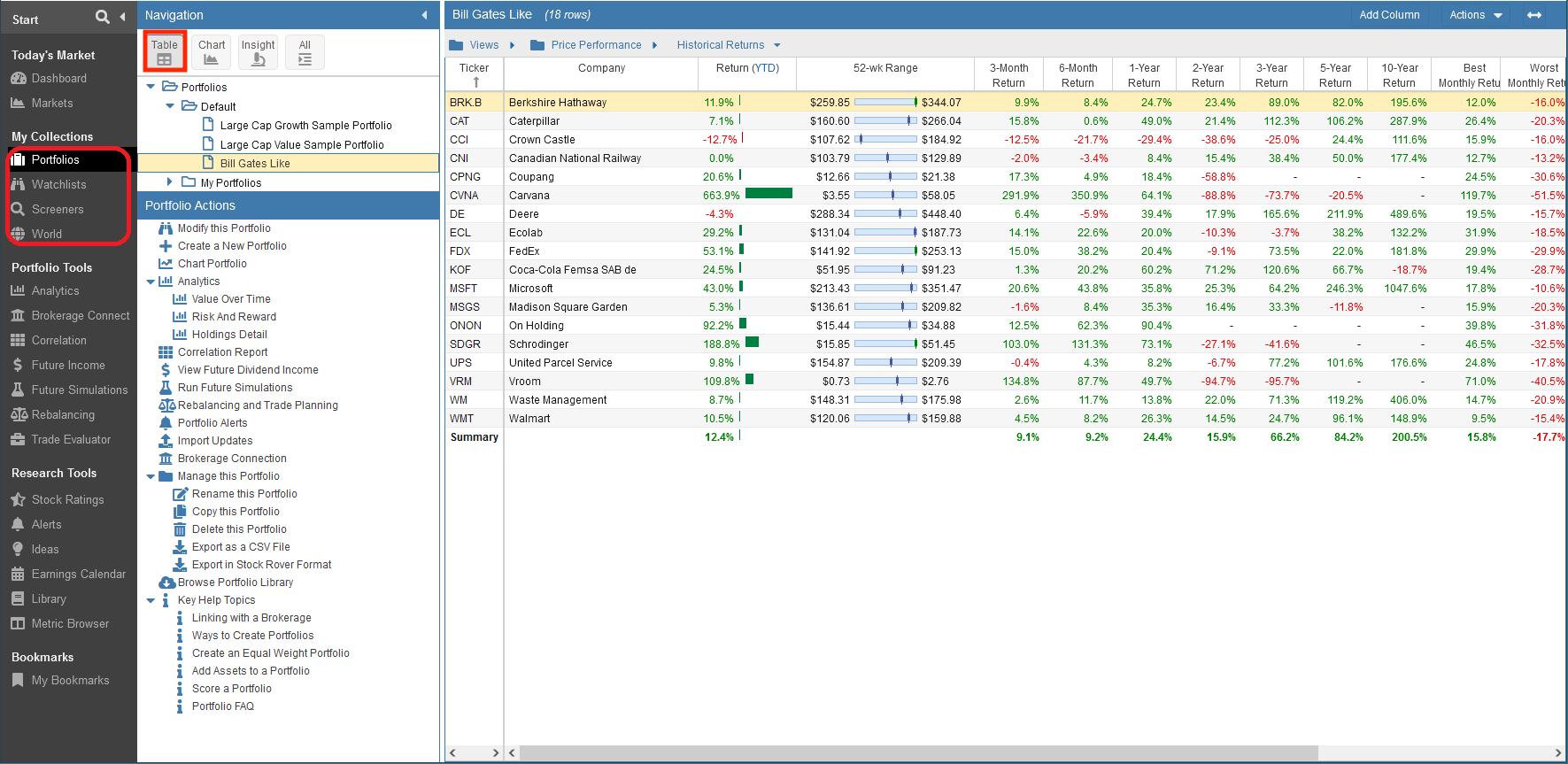Switch to All view tab
Viewport: 1568px width, 764px height.
coord(305,52)
